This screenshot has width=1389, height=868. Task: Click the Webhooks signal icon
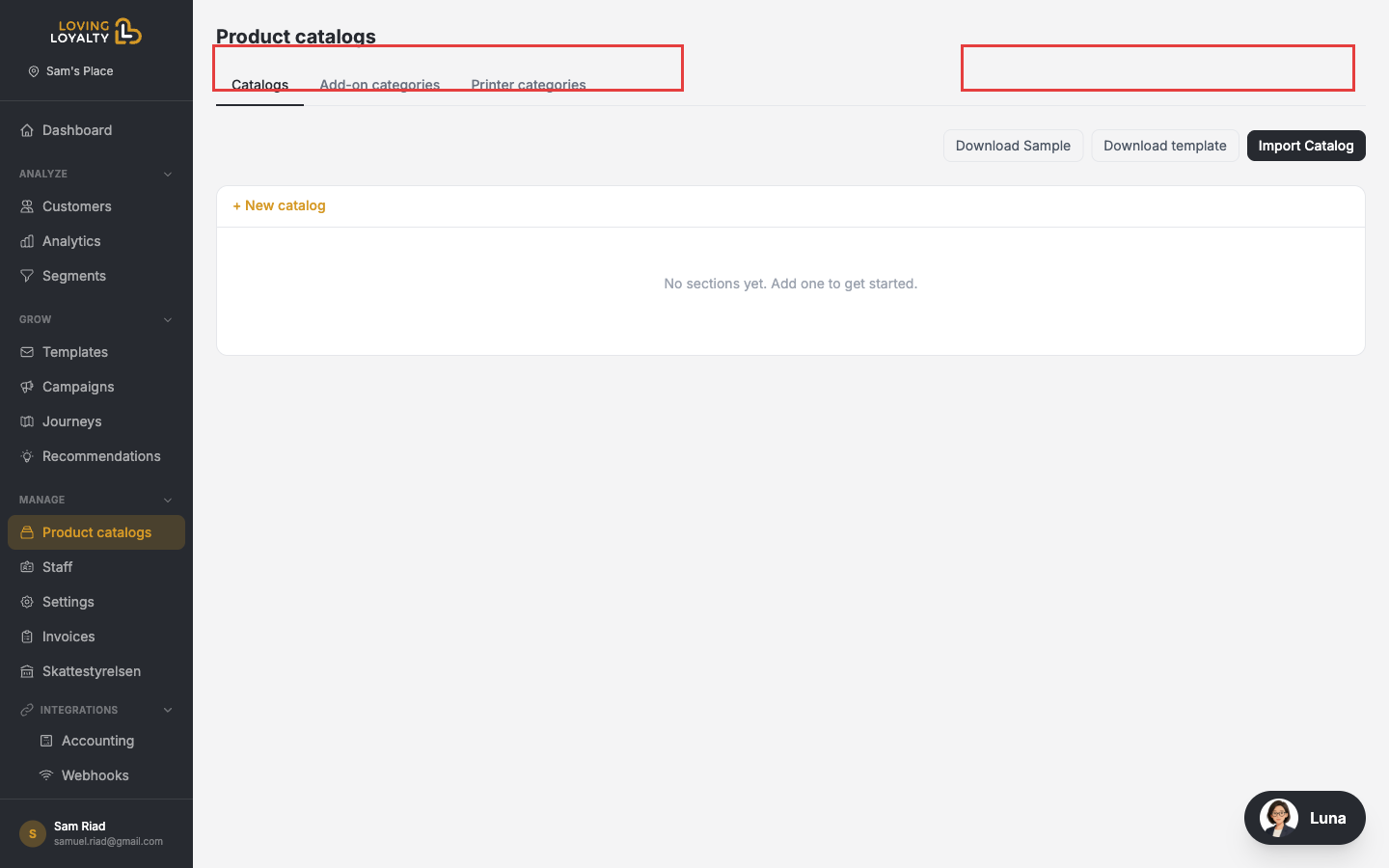(46, 775)
